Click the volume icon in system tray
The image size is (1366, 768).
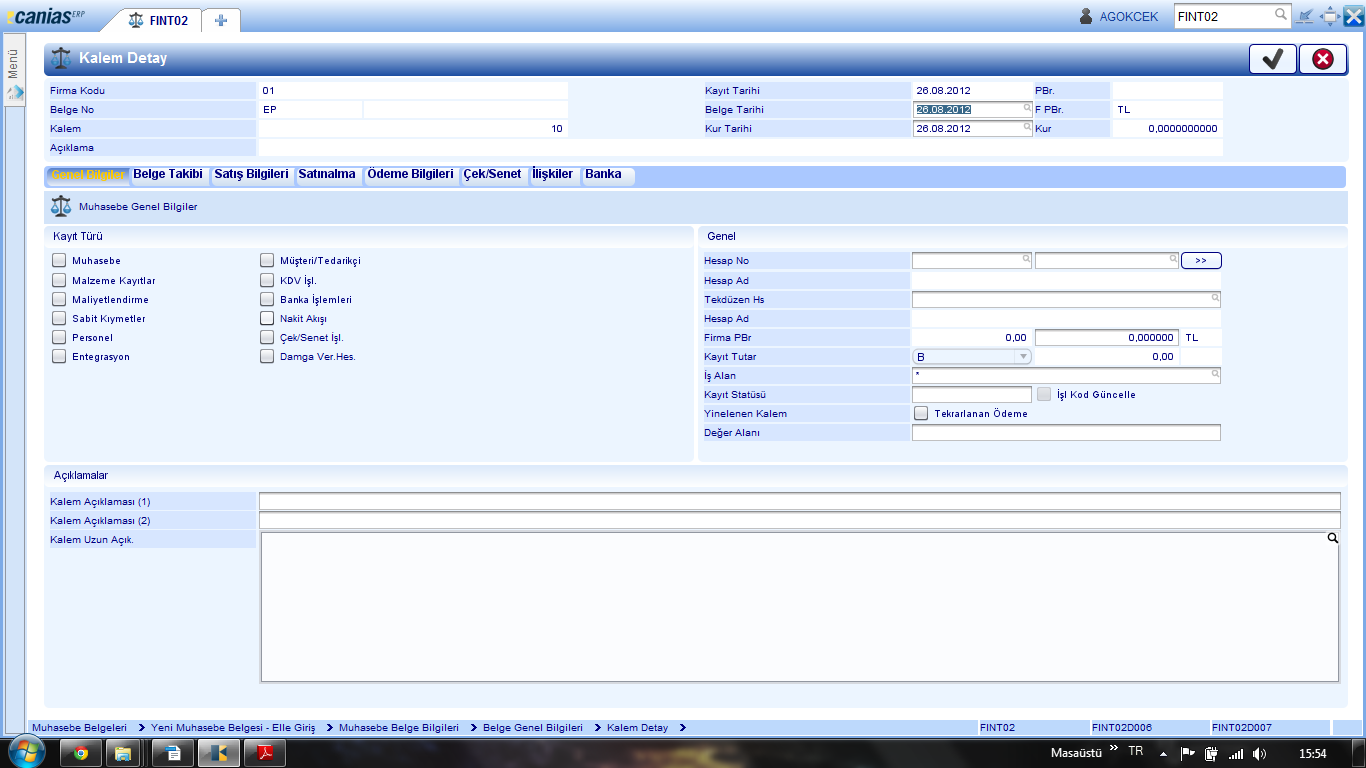click(x=1260, y=753)
